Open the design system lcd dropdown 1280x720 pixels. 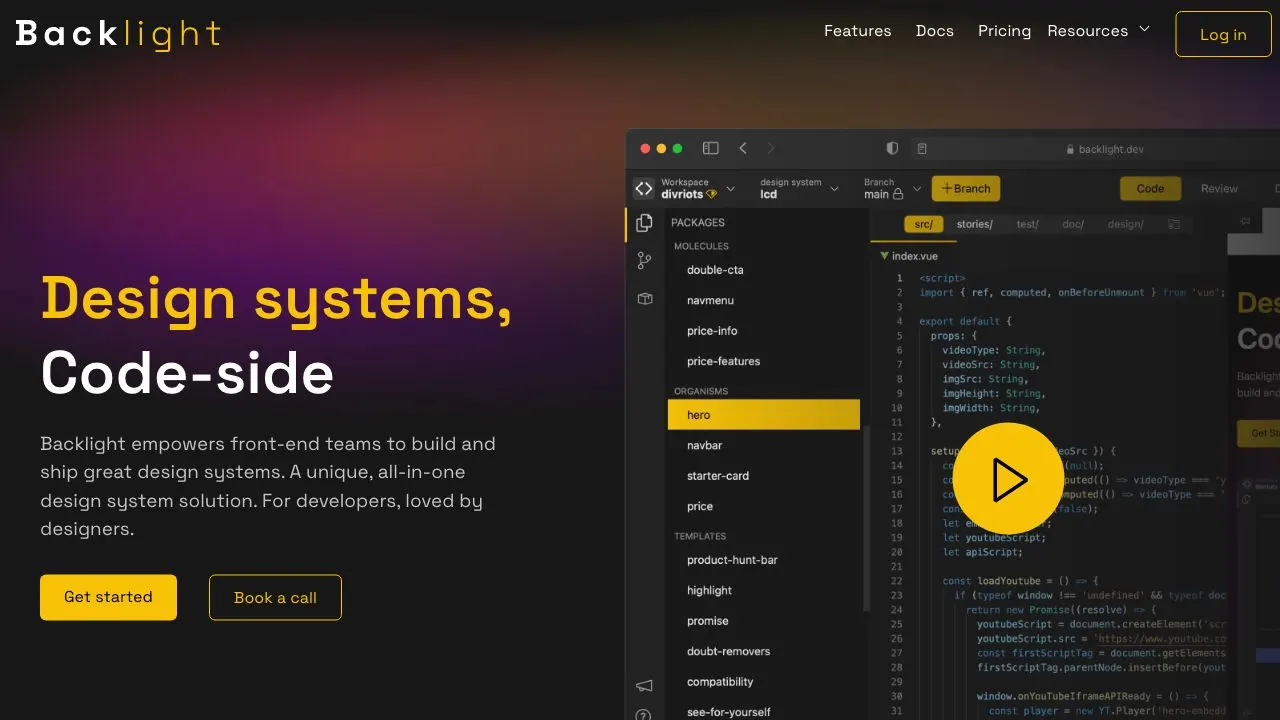coord(799,188)
